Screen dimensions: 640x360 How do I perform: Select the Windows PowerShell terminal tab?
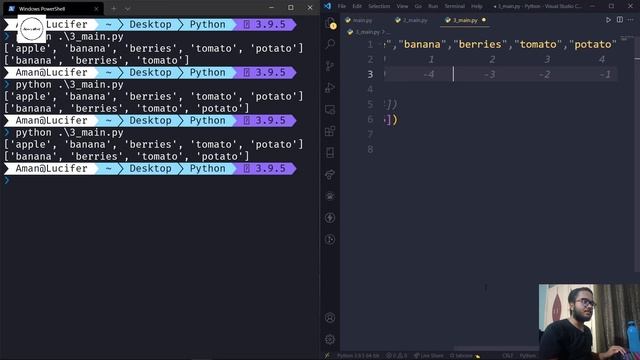[53, 9]
